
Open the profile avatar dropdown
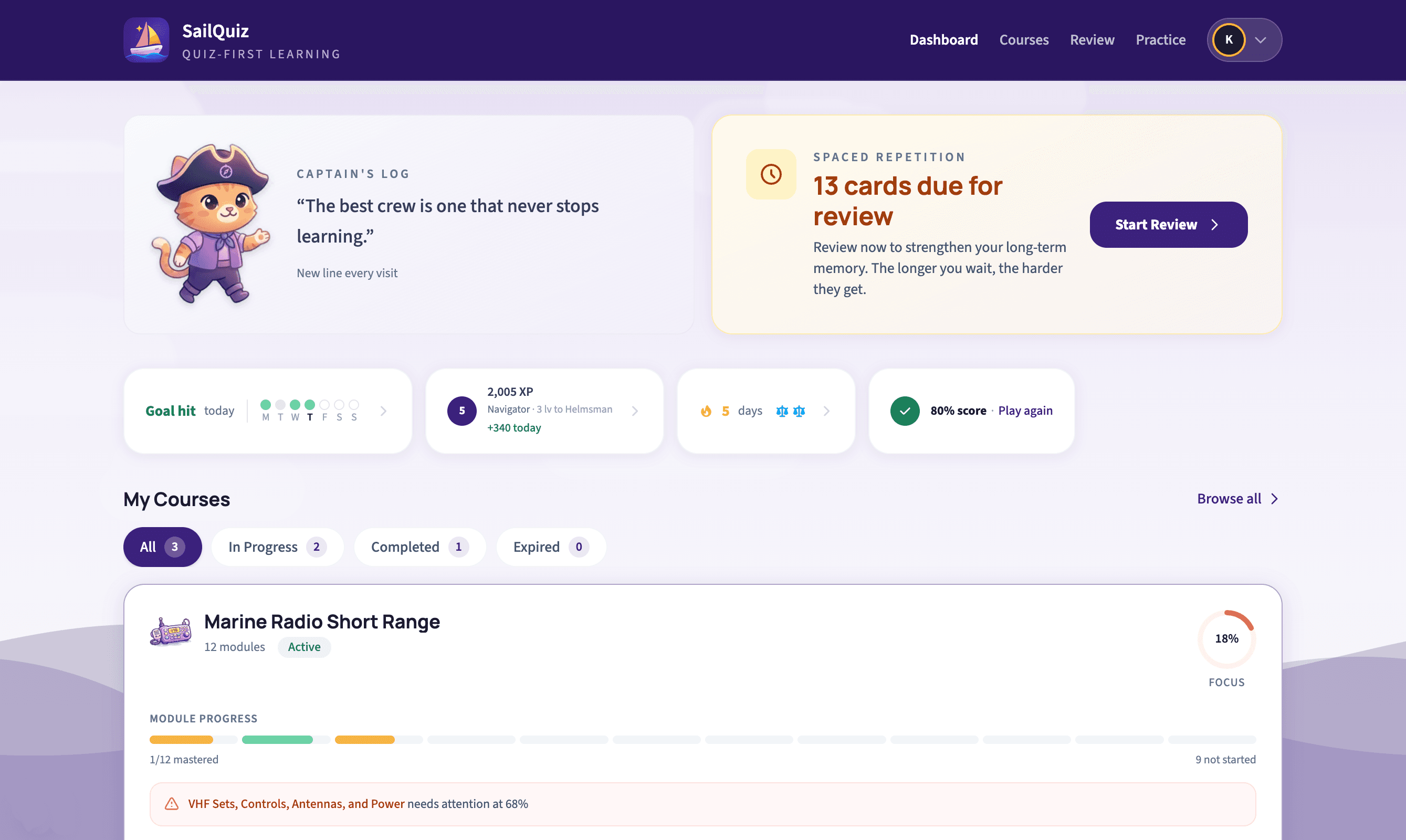1243,39
